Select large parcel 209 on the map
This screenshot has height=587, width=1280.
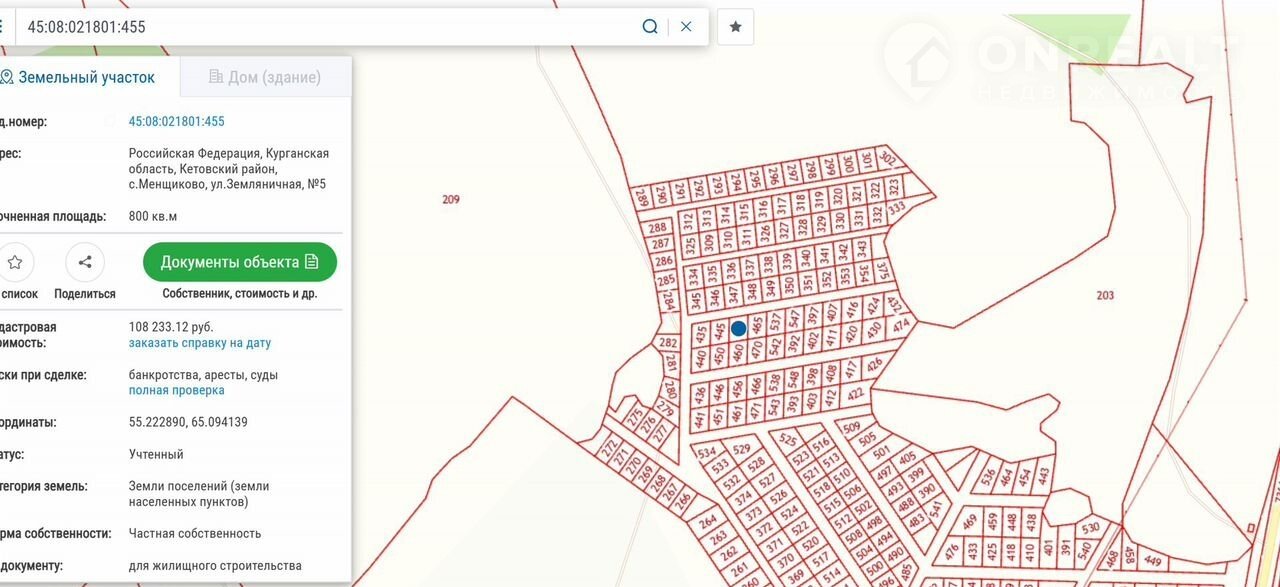[451, 199]
